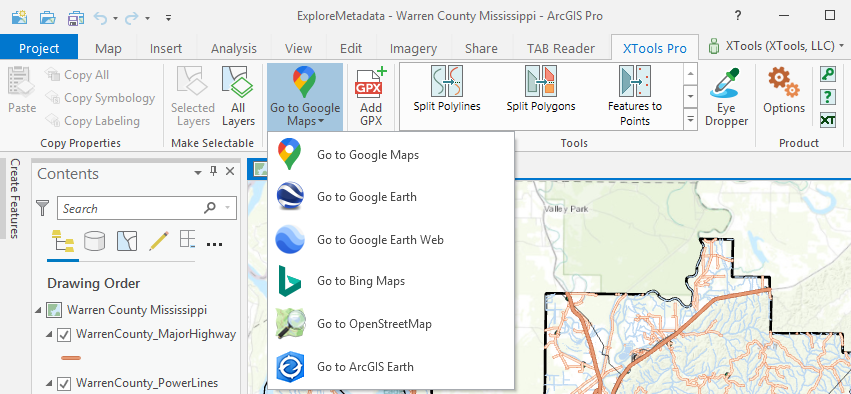Collapse the Warren County Mississippi map node
The image size is (851, 394).
38,310
